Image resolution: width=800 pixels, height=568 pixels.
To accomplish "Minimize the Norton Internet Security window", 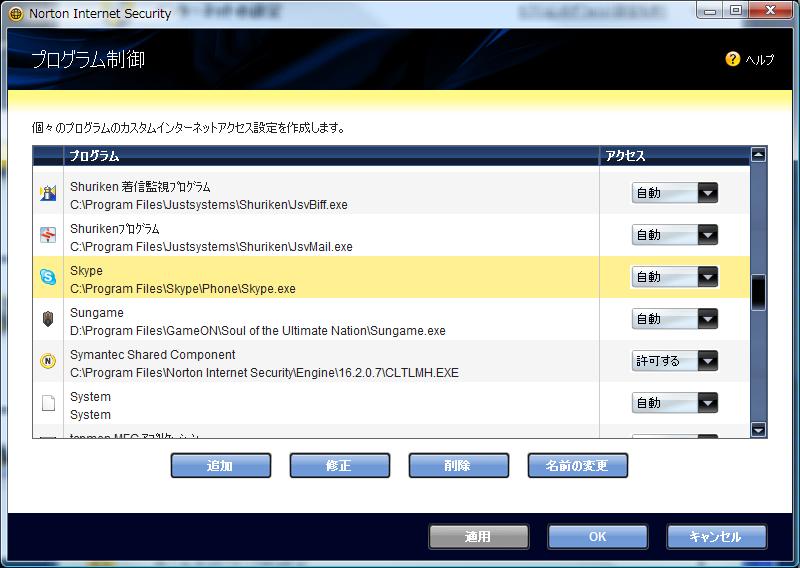I will (710, 11).
